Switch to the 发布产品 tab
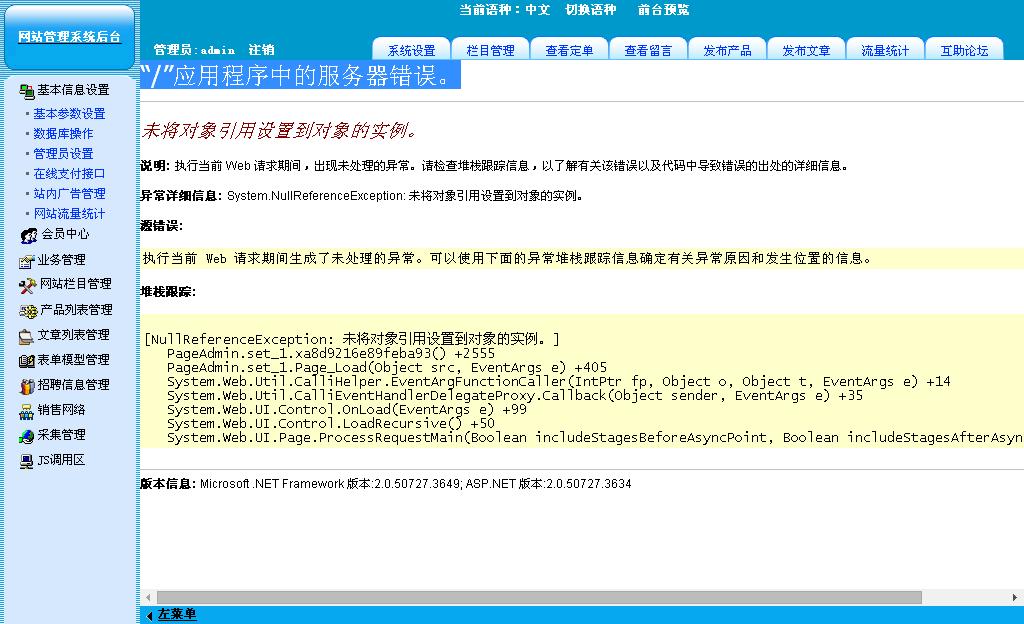Screen dimensions: 1024x624 727,50
